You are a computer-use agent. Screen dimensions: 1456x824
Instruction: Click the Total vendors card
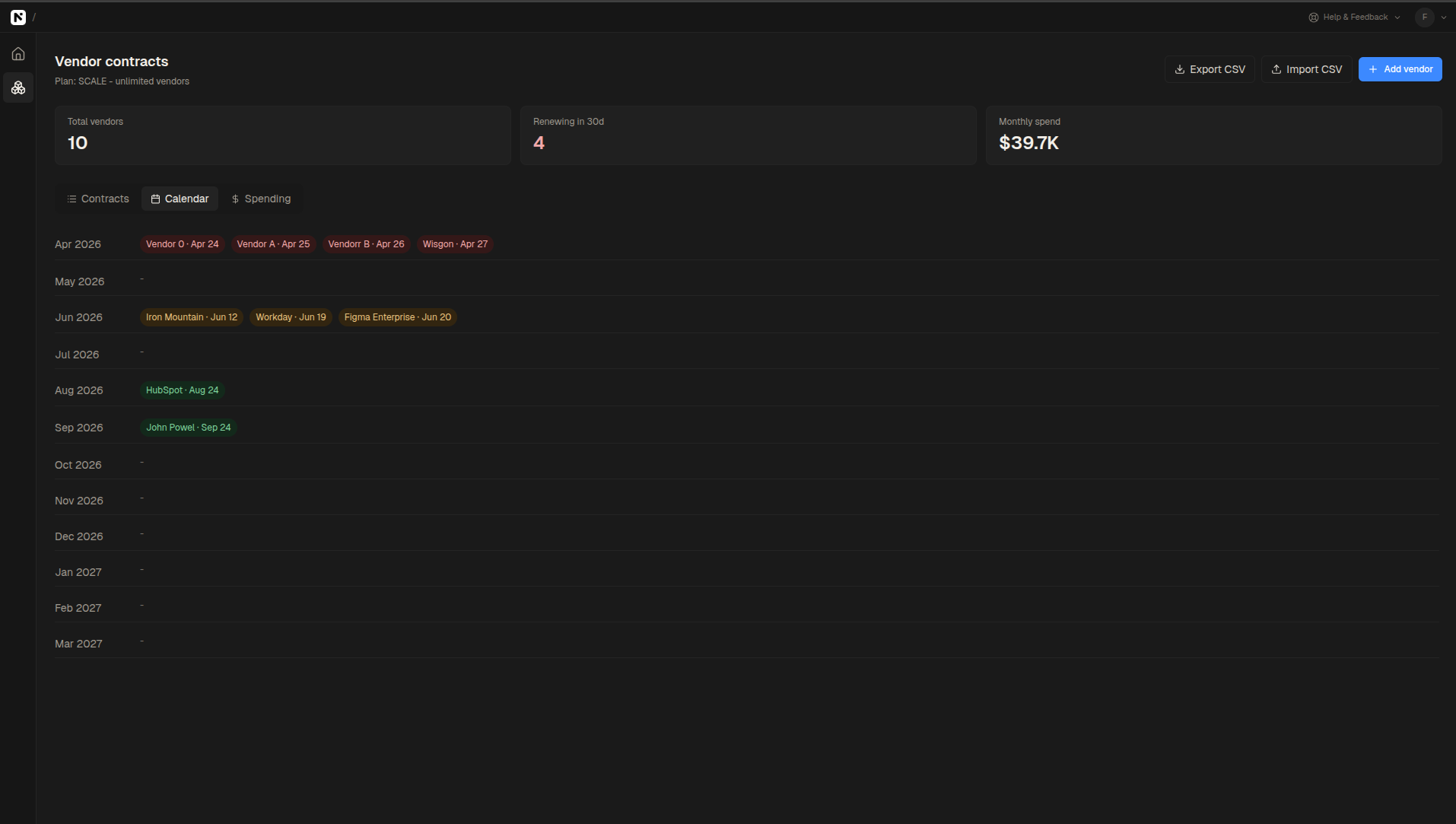click(x=283, y=135)
